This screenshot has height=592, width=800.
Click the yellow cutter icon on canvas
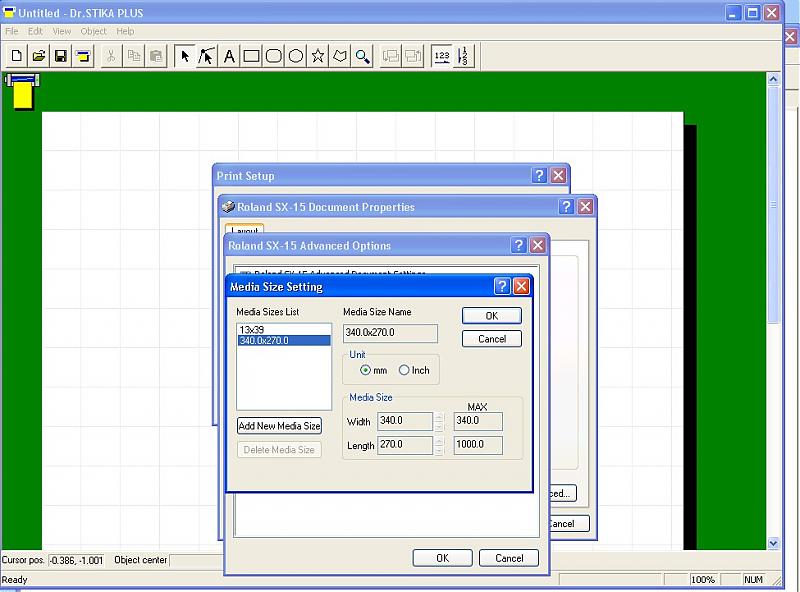click(22, 91)
